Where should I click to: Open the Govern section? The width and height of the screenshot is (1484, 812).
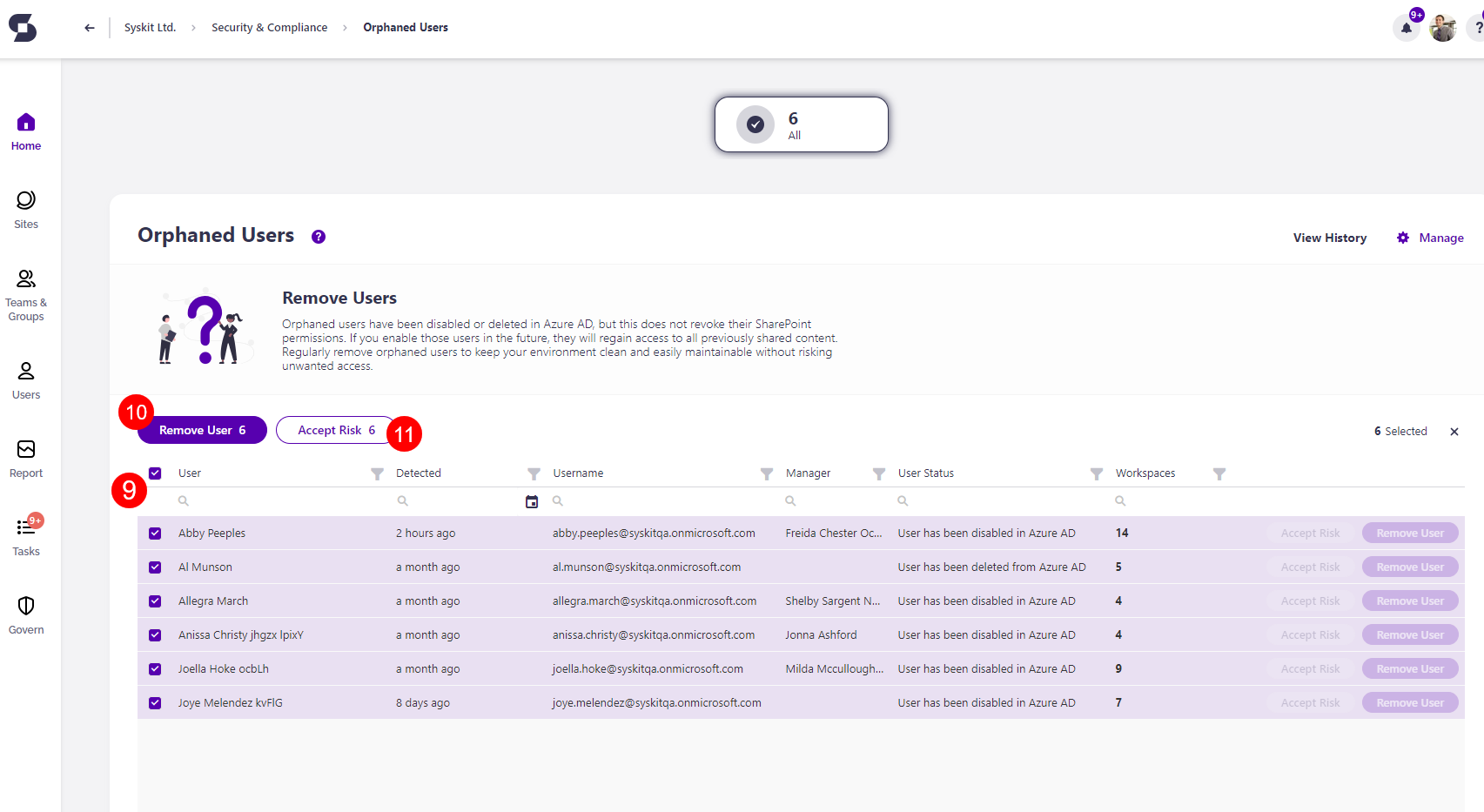(x=26, y=614)
